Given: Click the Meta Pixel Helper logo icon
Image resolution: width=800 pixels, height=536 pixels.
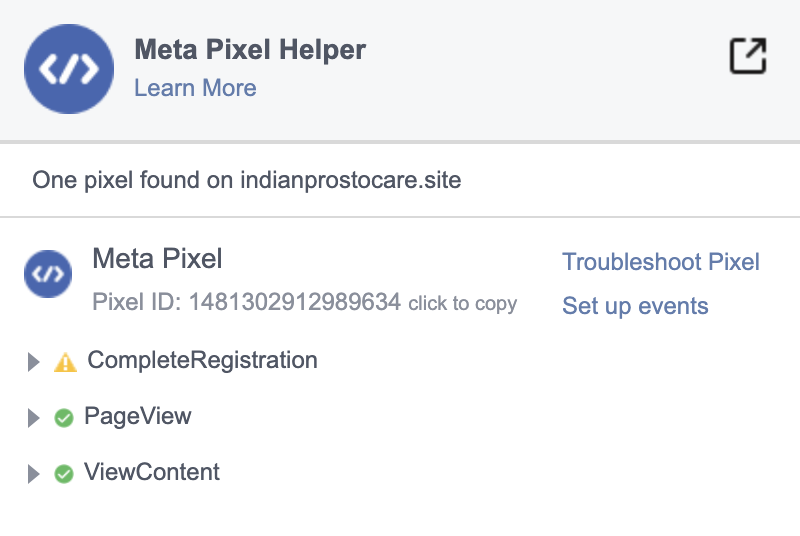Looking at the screenshot, I should [70, 69].
